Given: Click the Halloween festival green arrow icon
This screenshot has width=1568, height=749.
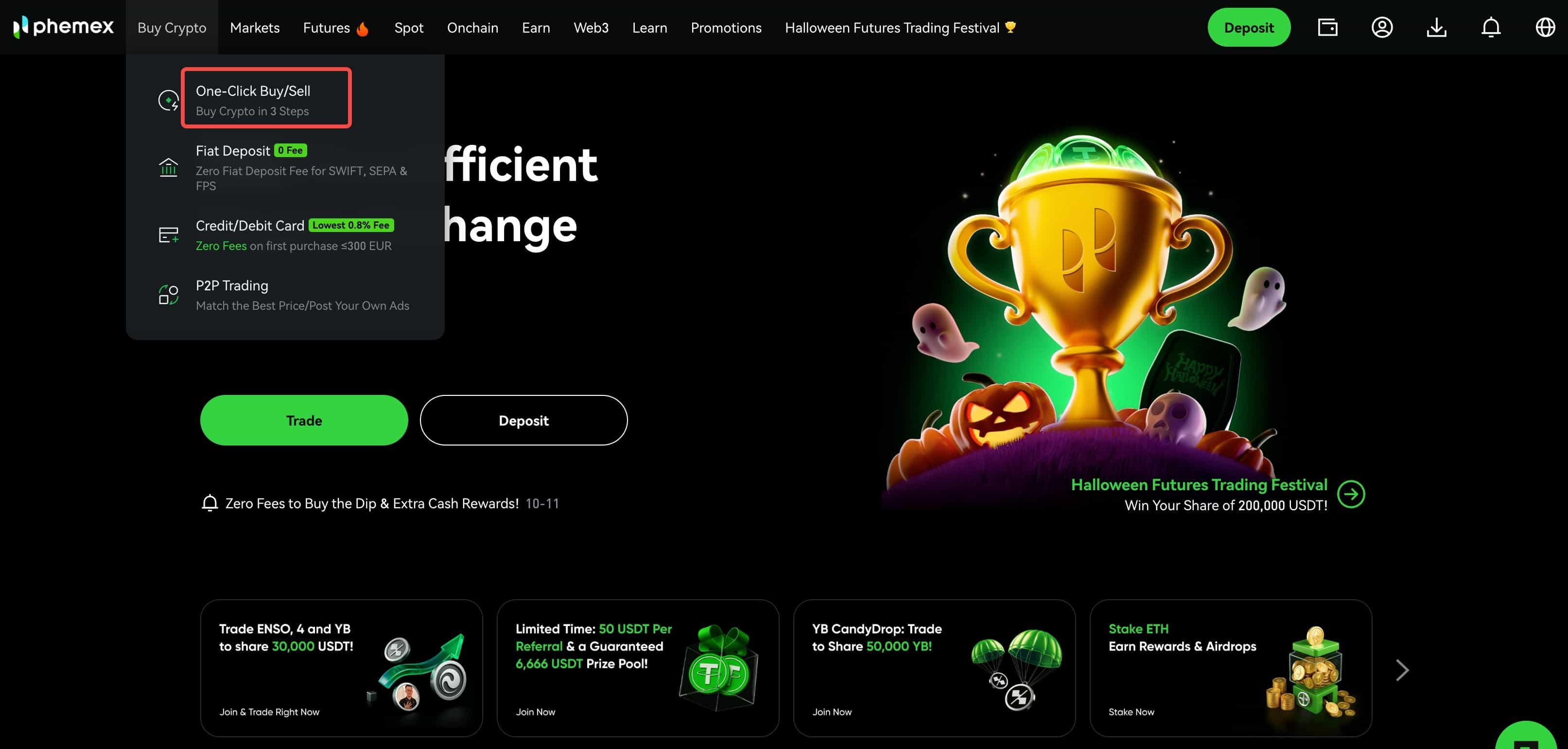Looking at the screenshot, I should pos(1351,494).
